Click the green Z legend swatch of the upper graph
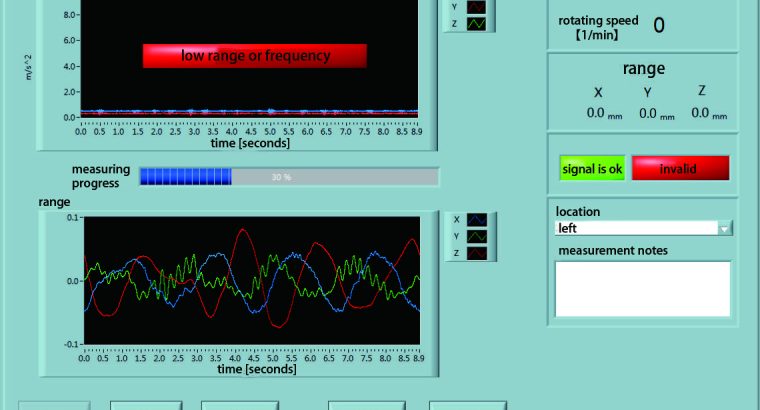The width and height of the screenshot is (760, 410). 476,23
